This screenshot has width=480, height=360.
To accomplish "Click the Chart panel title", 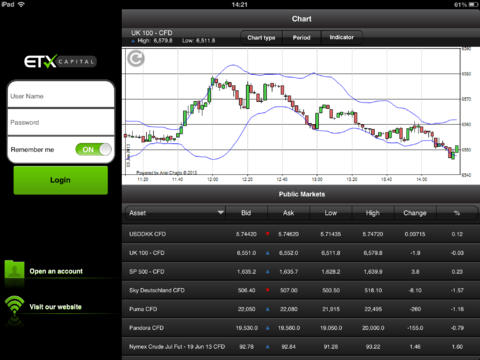I will coord(302,19).
